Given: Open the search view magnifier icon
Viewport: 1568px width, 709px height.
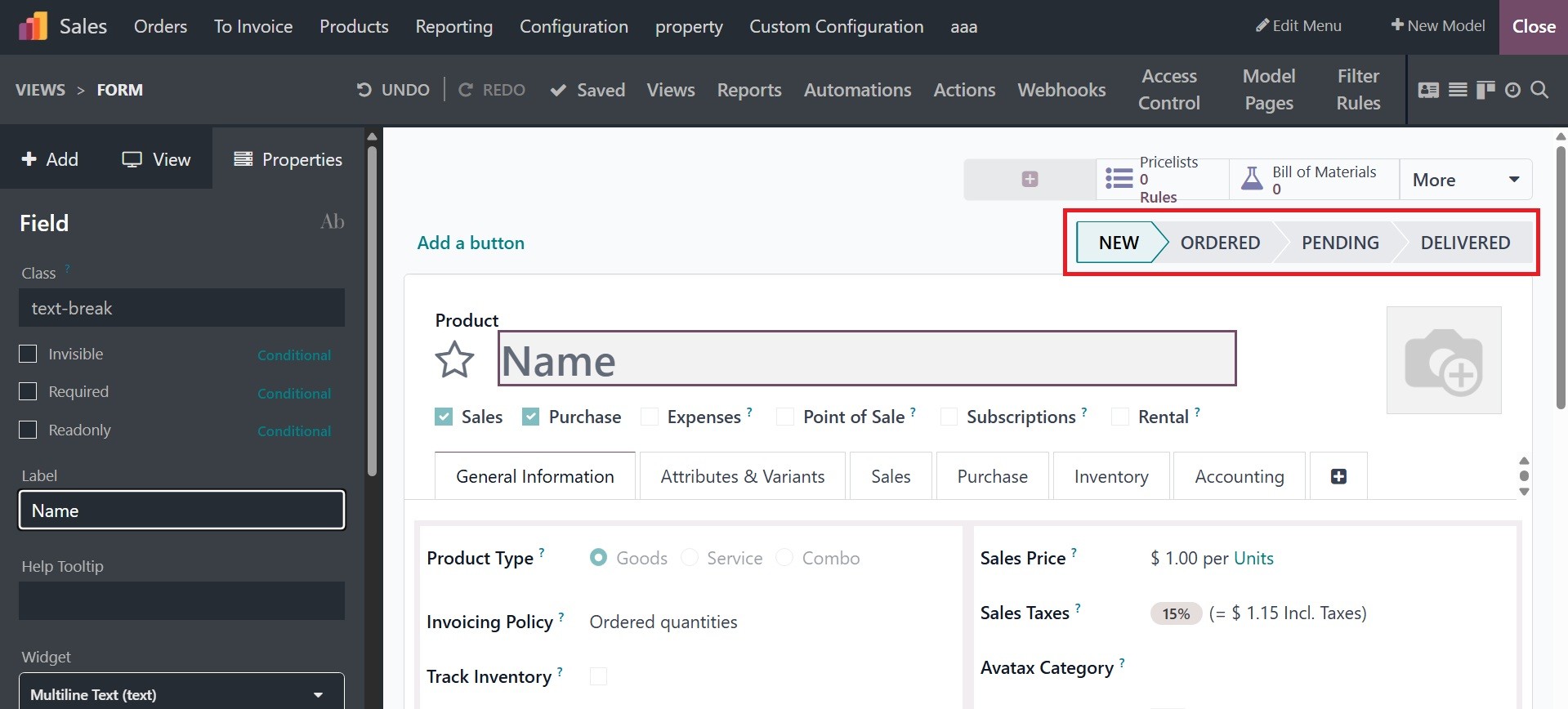Looking at the screenshot, I should pyautogui.click(x=1539, y=90).
